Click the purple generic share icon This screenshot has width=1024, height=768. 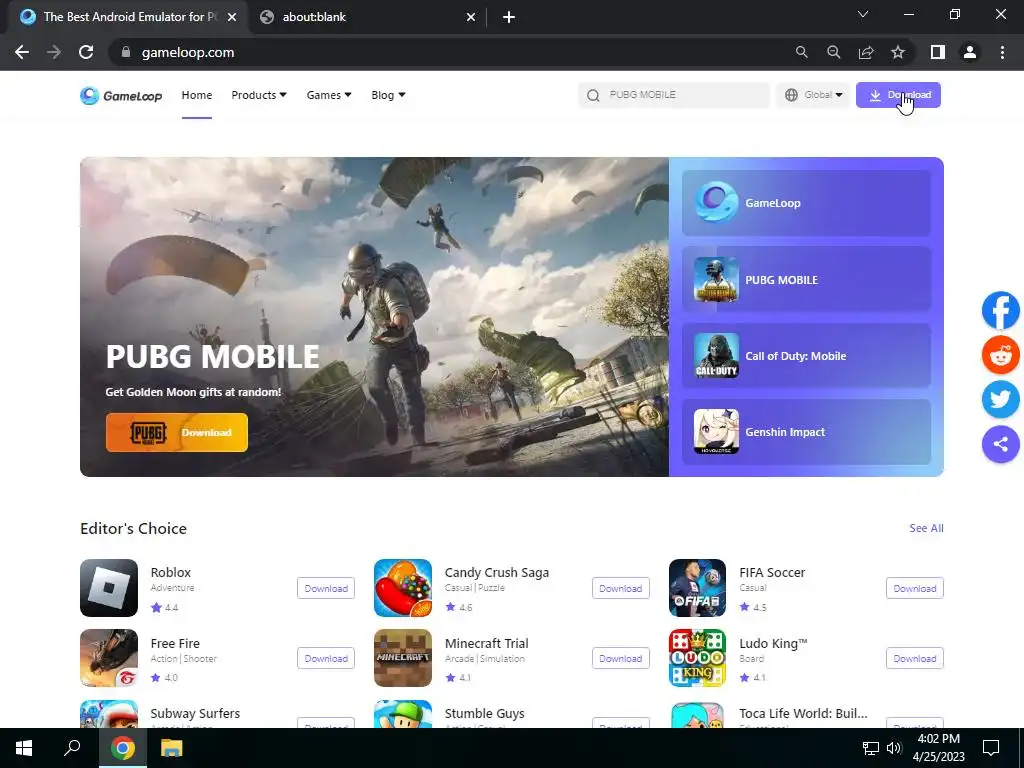point(1000,444)
